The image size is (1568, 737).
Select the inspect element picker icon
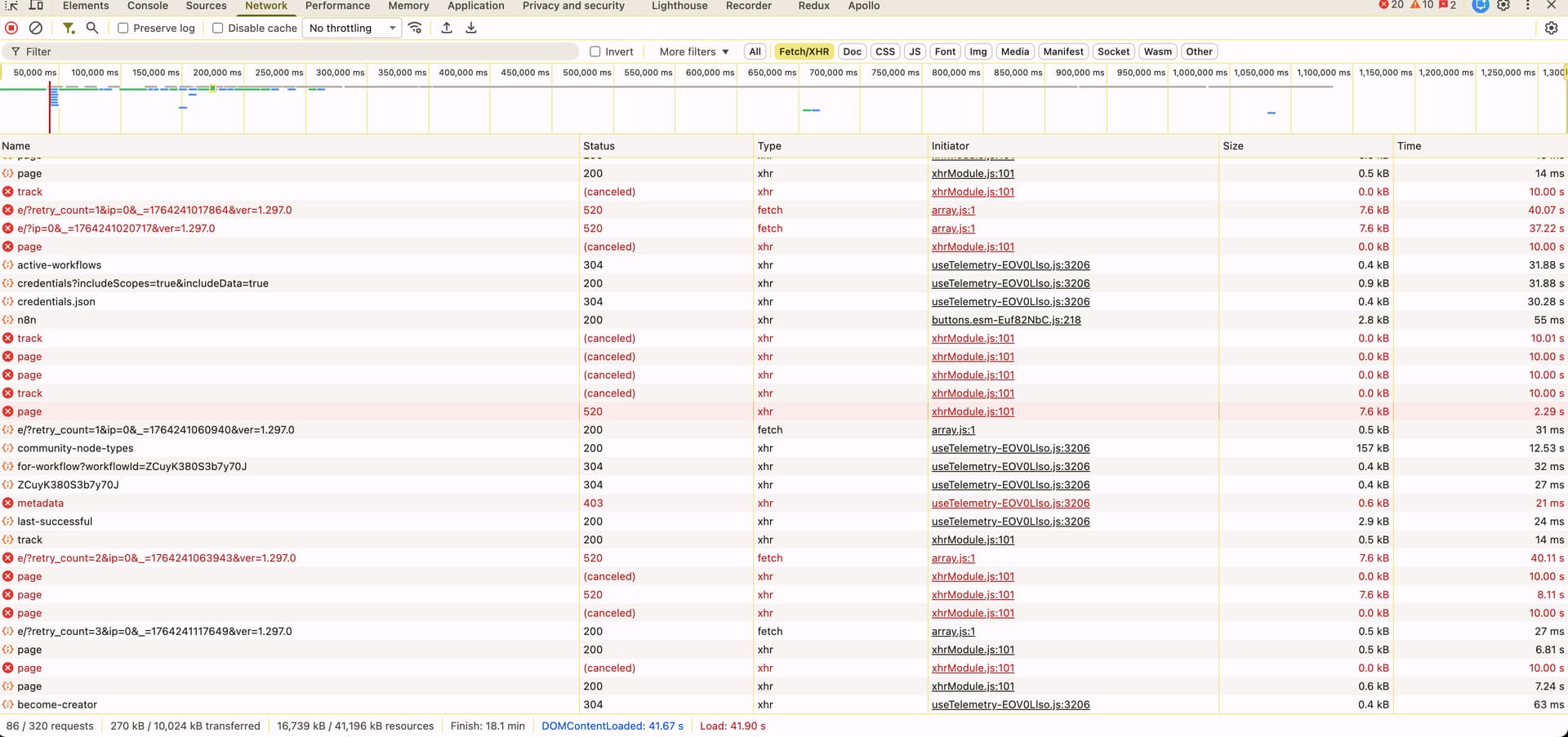pos(12,6)
